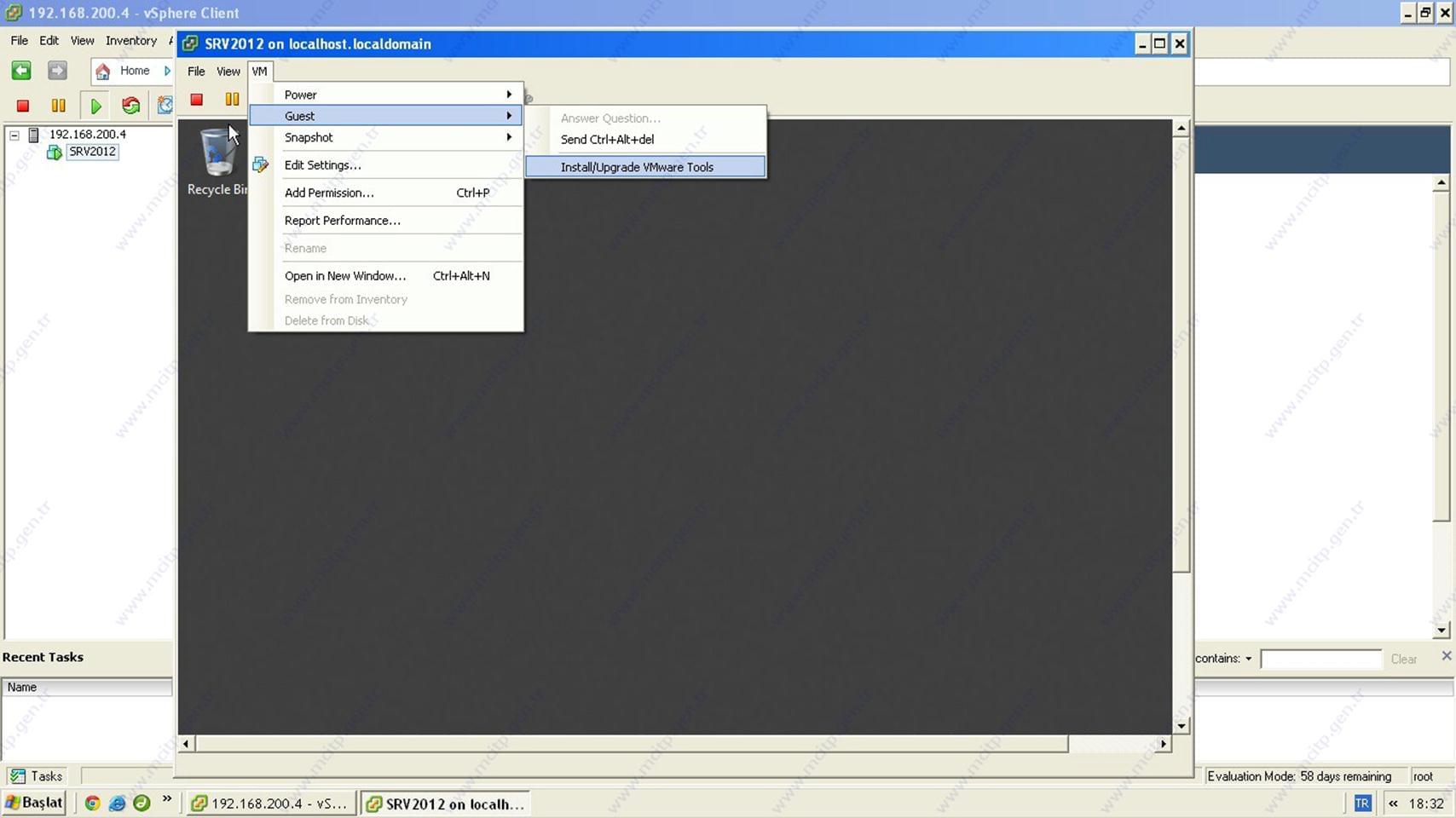Viewport: 1456px width, 818px height.
Task: Switch to SRV2012 console taskbar button
Action: 445,804
